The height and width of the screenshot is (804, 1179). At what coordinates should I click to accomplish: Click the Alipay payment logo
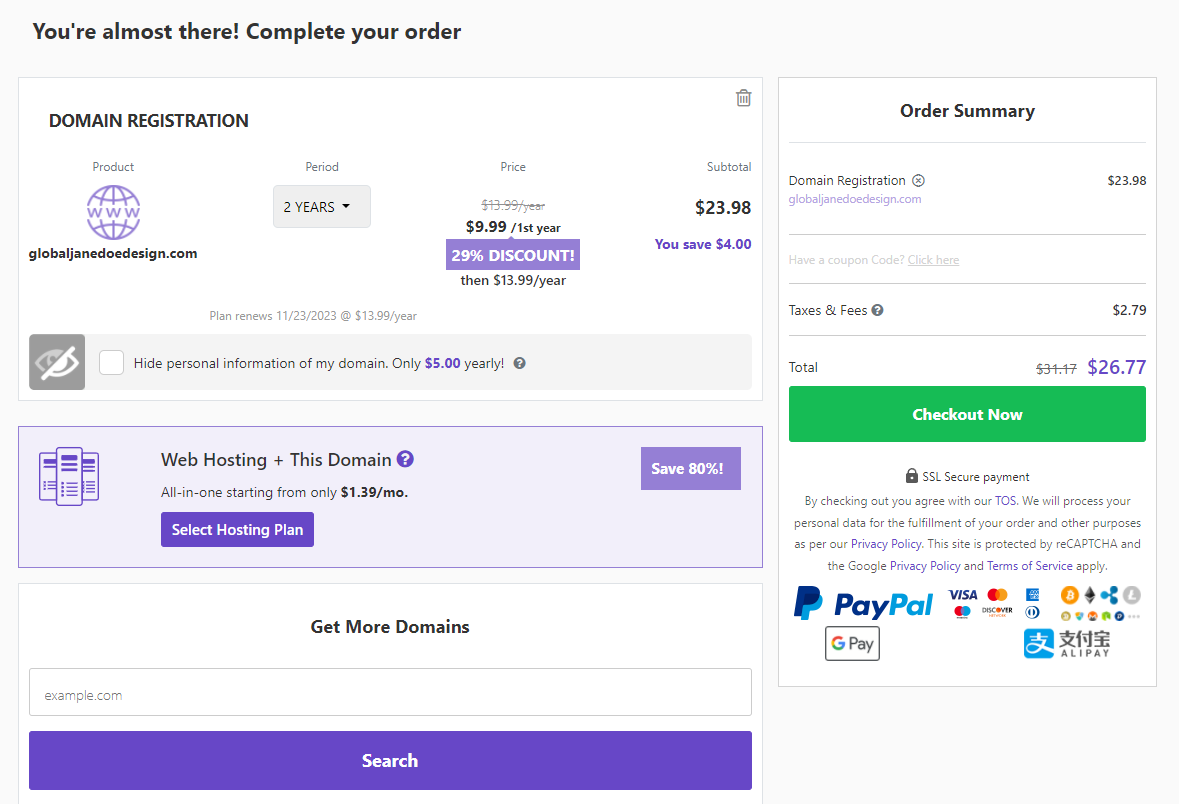click(1066, 643)
